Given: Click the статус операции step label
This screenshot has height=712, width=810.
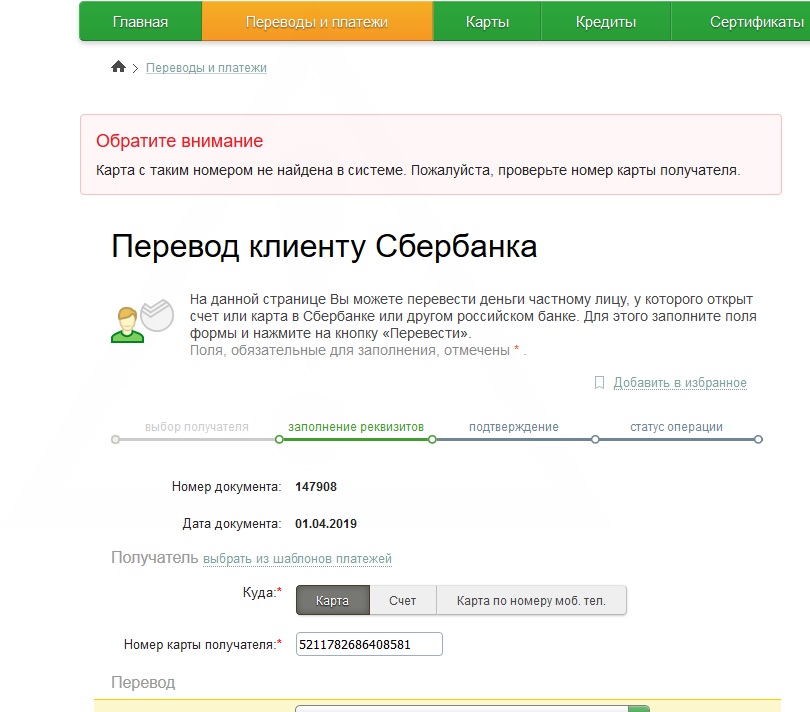Looking at the screenshot, I should point(676,427).
